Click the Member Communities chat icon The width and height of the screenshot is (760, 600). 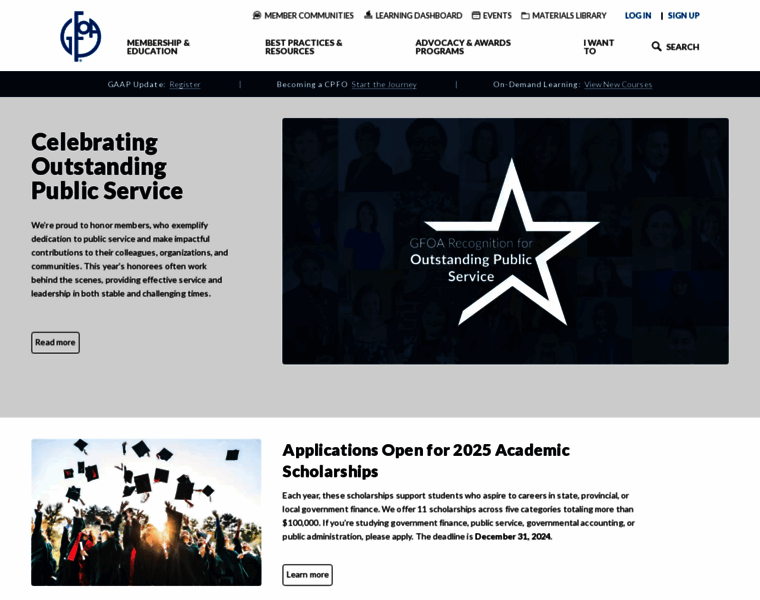click(257, 16)
